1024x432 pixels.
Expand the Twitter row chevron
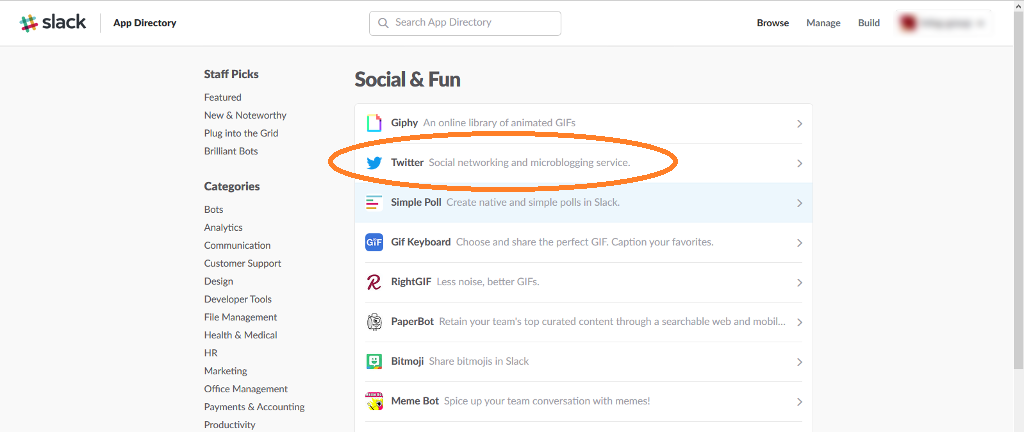click(799, 164)
